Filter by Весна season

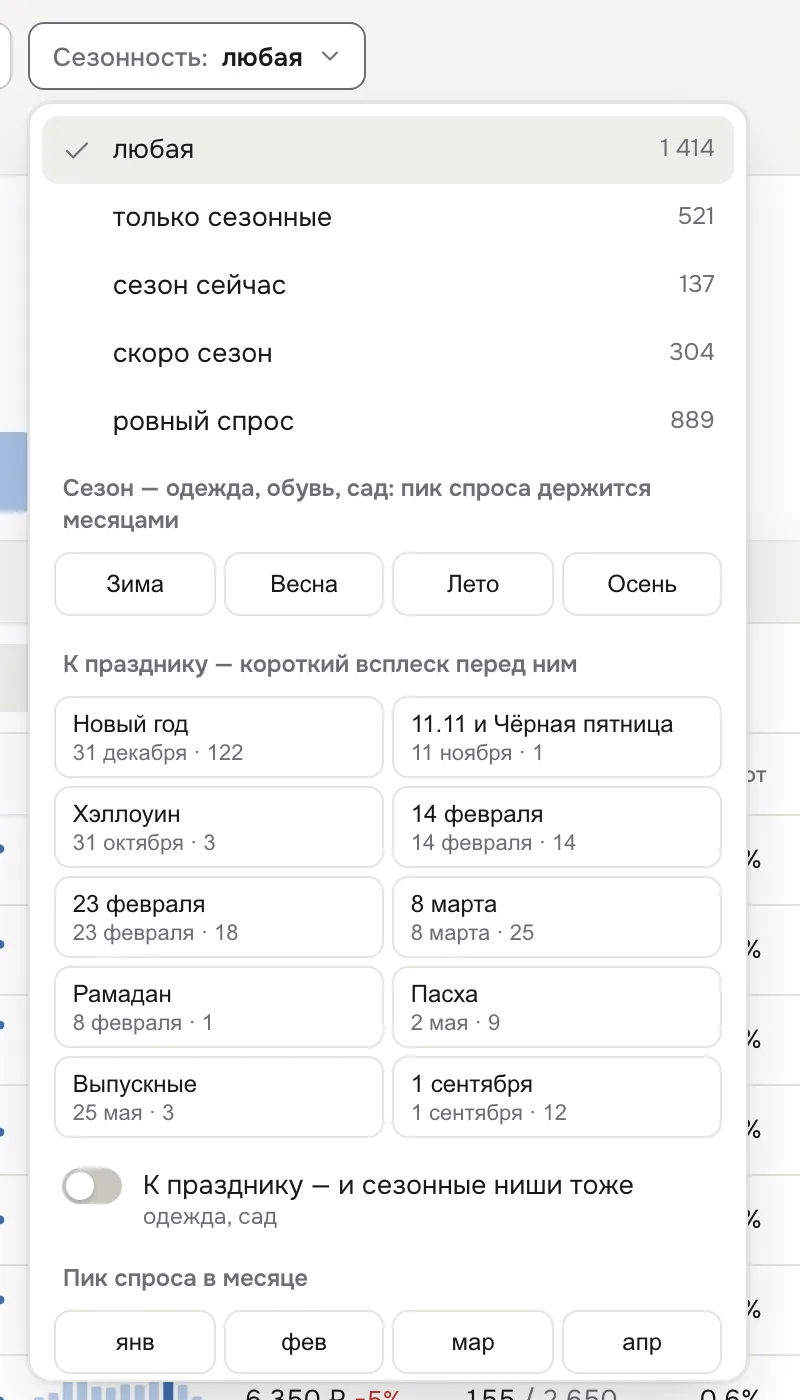click(x=304, y=584)
